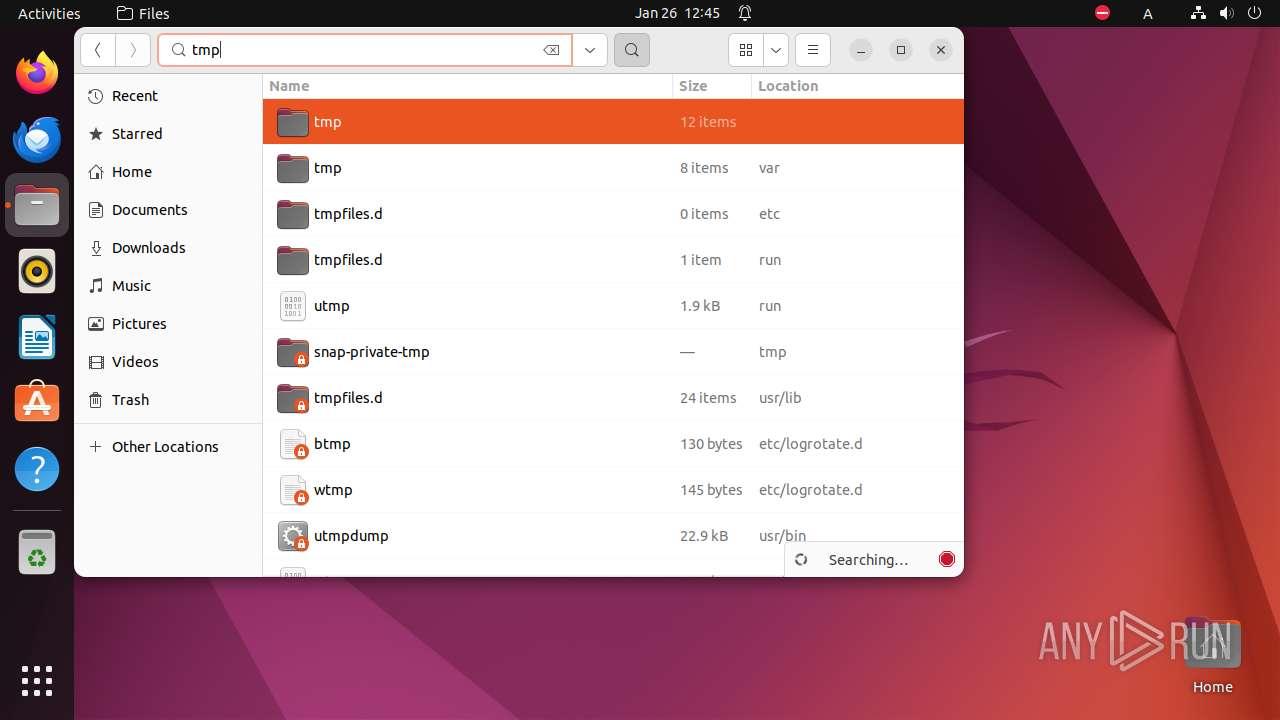Screen dimensions: 1280x720
Task: Go to Home in sidebar
Action: (x=168, y=172)
